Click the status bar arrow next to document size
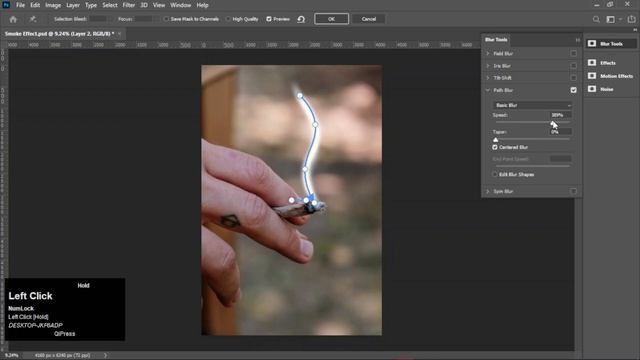The width and height of the screenshot is (640, 360). (105, 356)
